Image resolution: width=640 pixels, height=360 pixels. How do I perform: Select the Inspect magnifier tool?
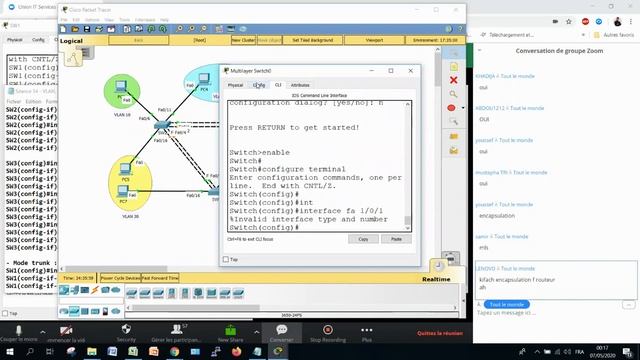click(453, 94)
